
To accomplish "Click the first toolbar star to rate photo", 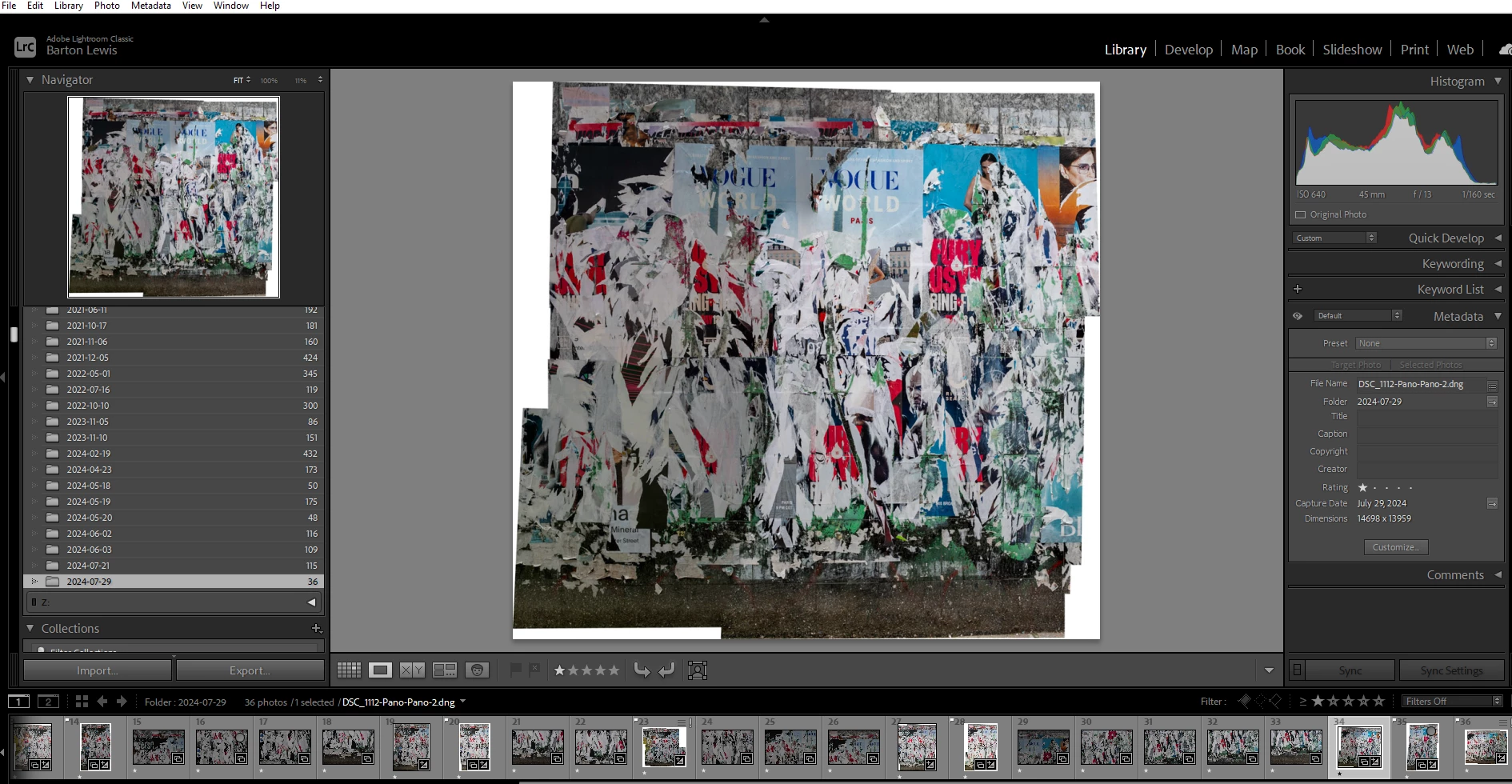I will pos(559,670).
